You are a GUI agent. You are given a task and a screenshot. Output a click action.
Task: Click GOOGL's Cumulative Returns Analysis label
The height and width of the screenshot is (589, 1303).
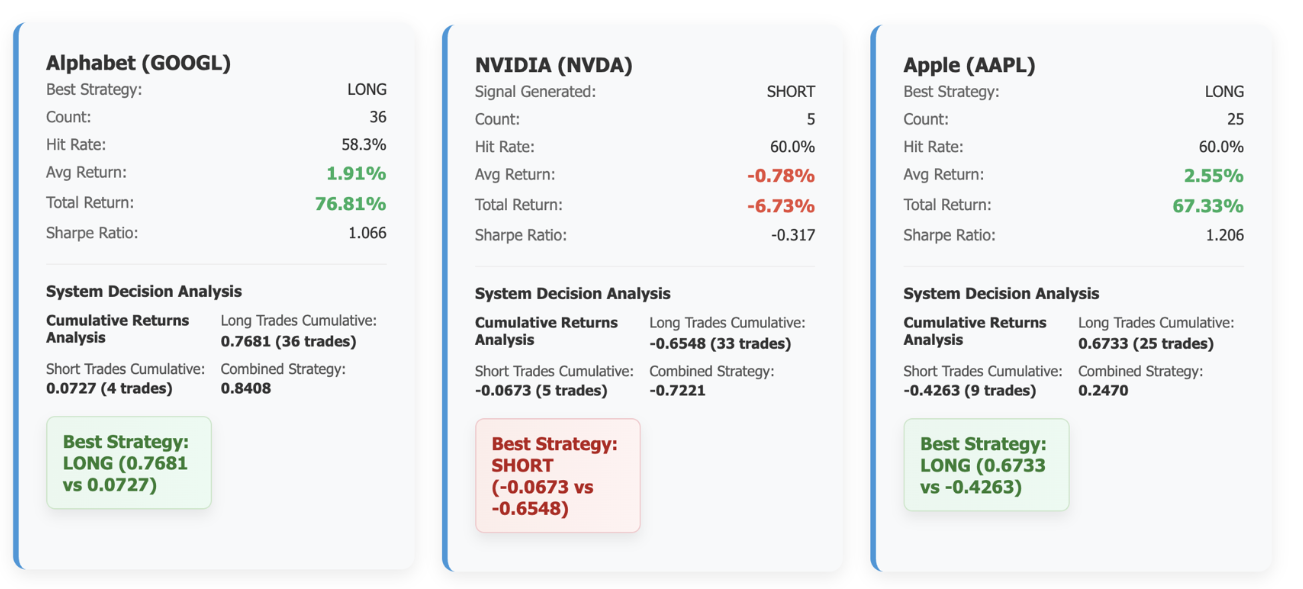pyautogui.click(x=117, y=330)
